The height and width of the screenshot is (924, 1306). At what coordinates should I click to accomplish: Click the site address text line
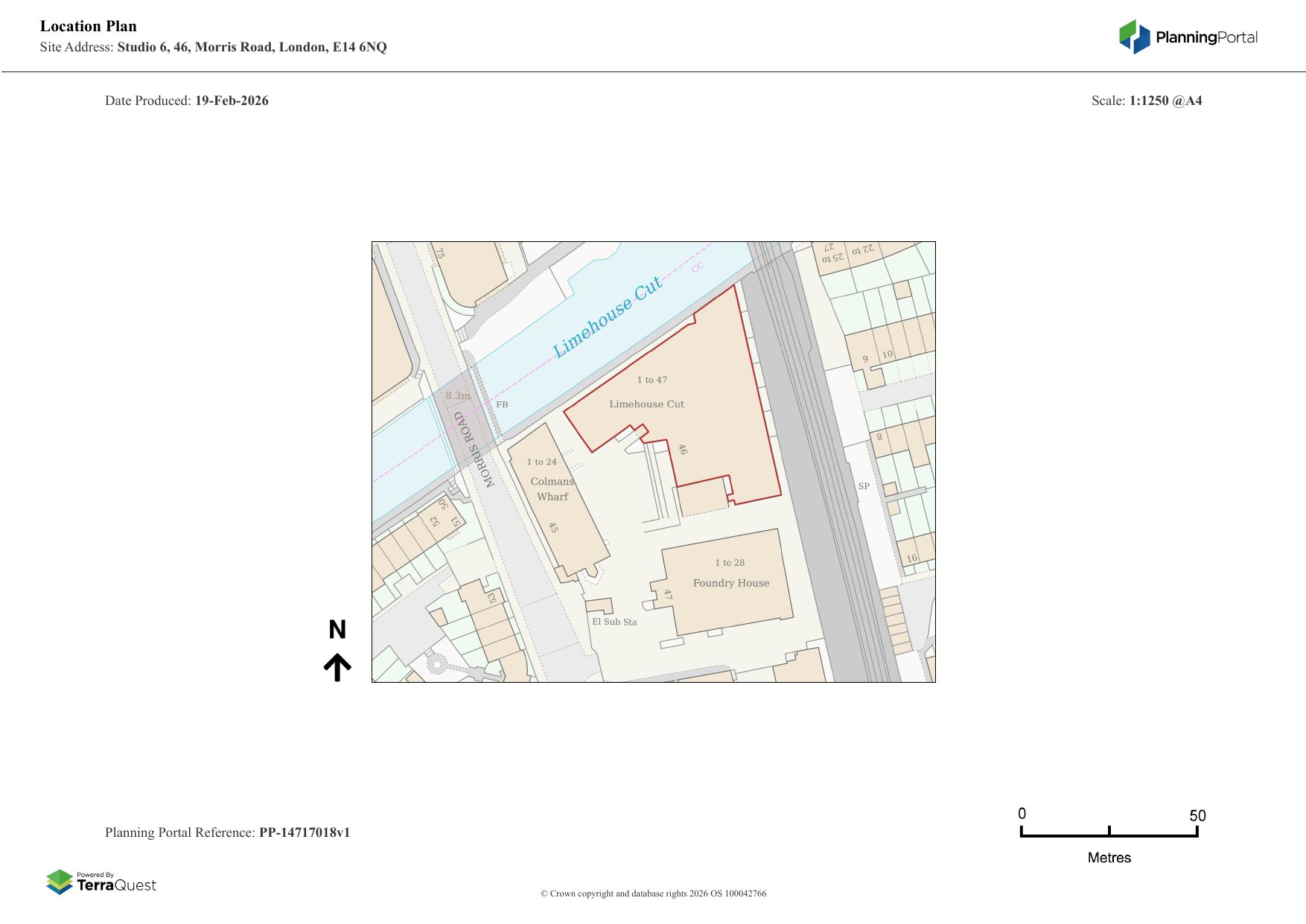point(214,47)
